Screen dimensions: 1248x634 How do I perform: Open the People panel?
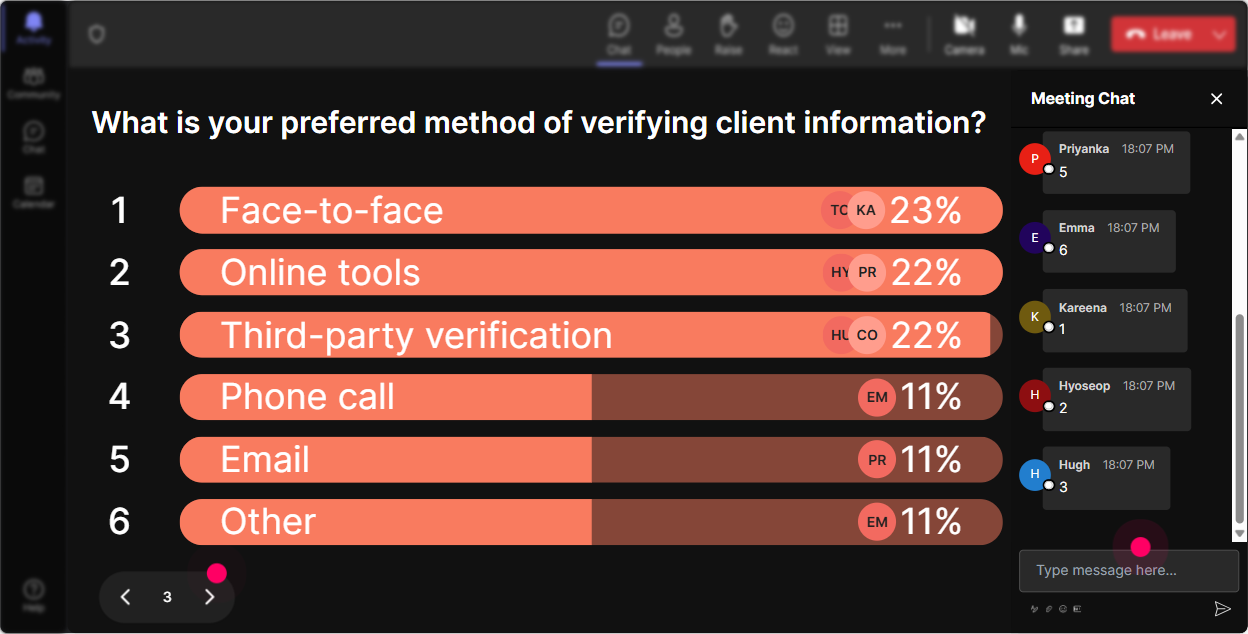pyautogui.click(x=673, y=34)
